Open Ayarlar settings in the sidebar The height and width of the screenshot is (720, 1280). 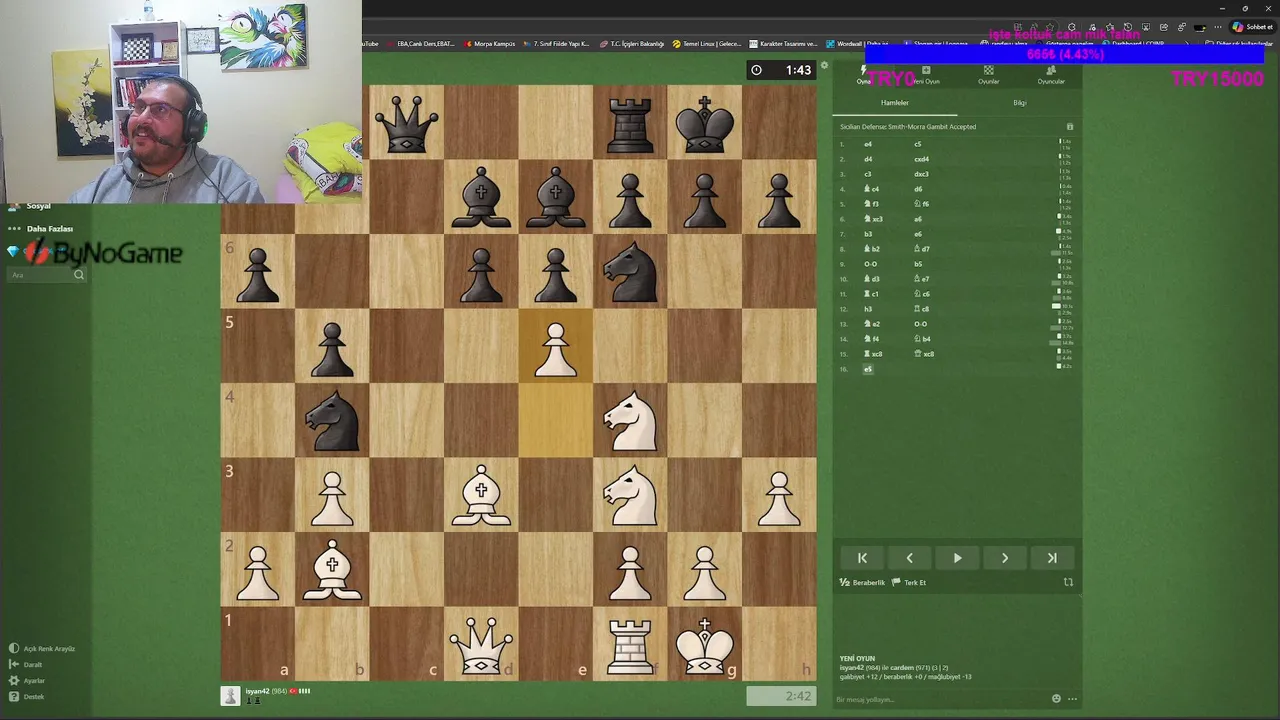pos(27,681)
